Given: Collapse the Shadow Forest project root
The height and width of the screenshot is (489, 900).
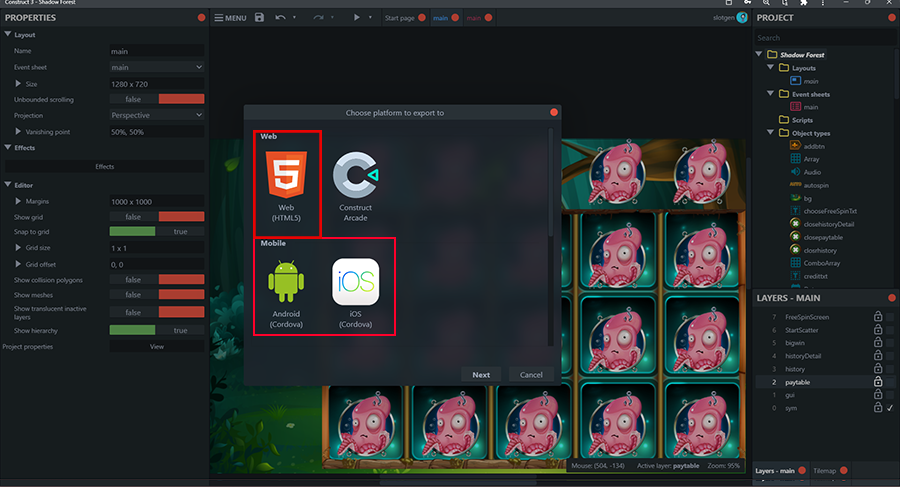Looking at the screenshot, I should coord(759,55).
